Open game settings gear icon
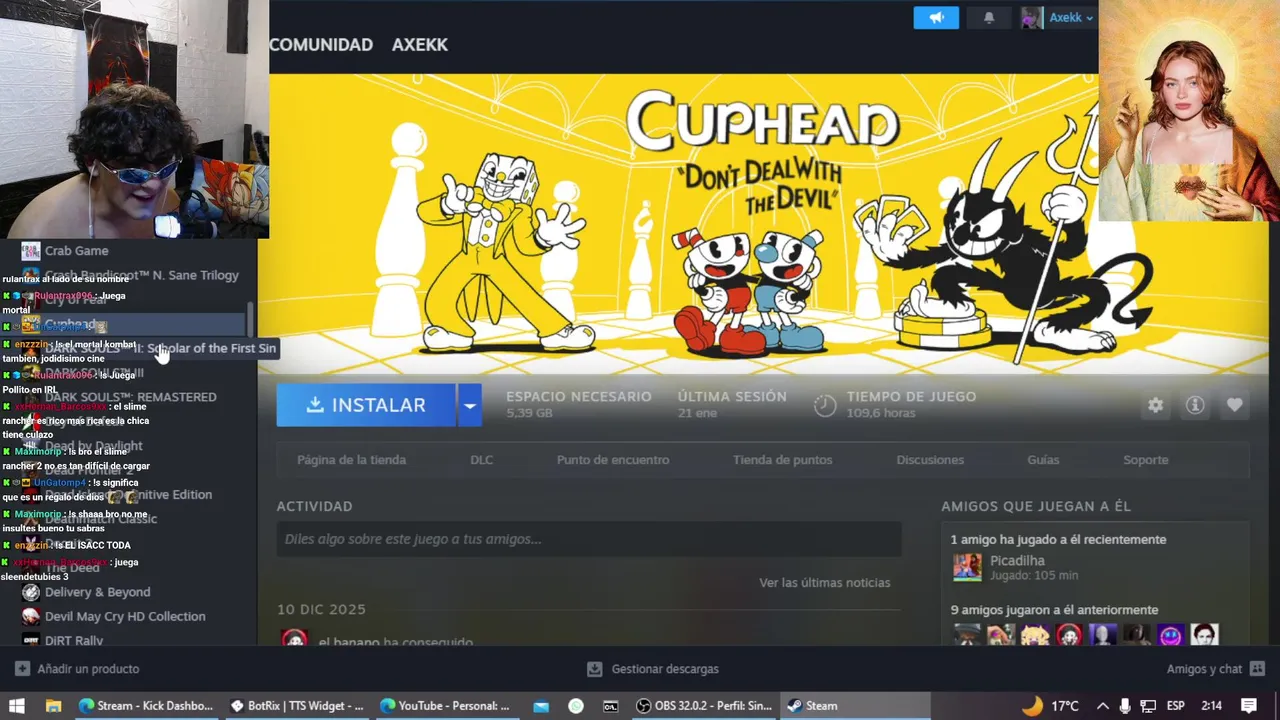The image size is (1280, 720). click(x=1155, y=405)
